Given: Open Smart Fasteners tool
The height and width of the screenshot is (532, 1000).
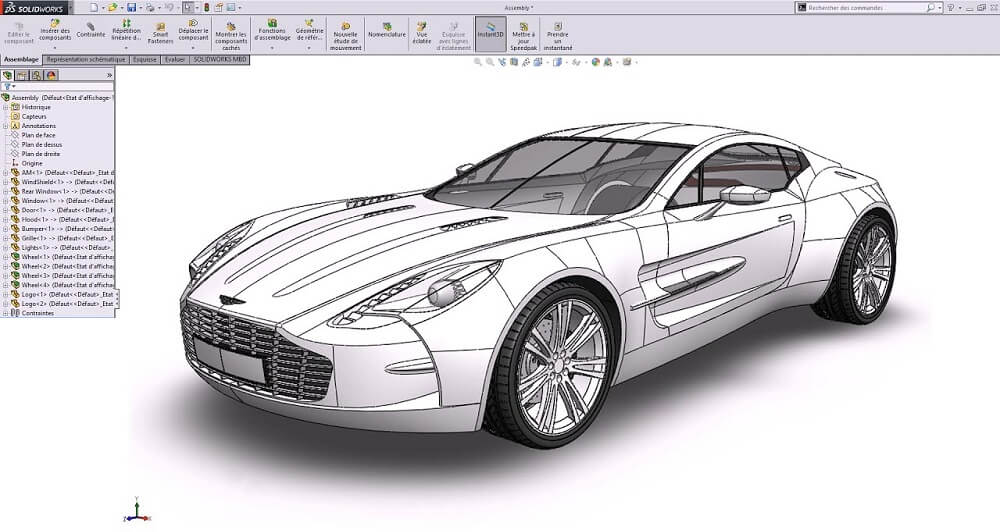Looking at the screenshot, I should click(x=160, y=34).
